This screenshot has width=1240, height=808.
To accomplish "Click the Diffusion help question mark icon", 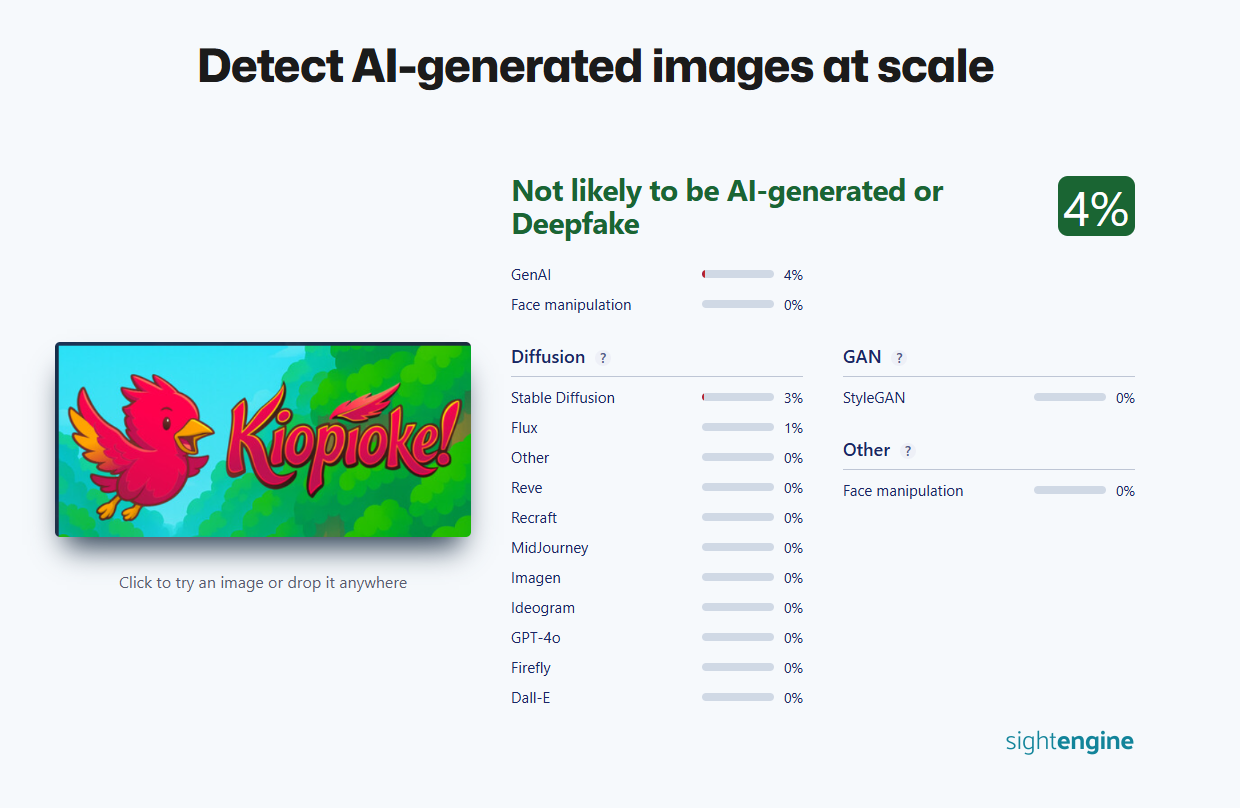I will click(602, 358).
